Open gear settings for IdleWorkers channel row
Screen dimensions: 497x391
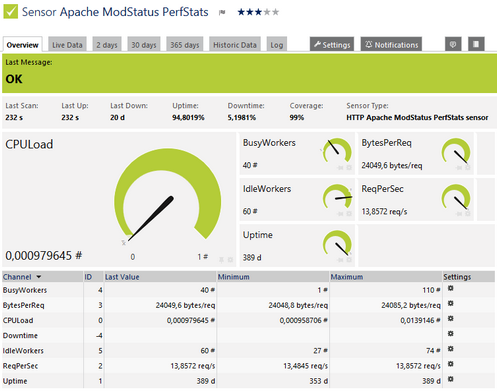(450, 349)
